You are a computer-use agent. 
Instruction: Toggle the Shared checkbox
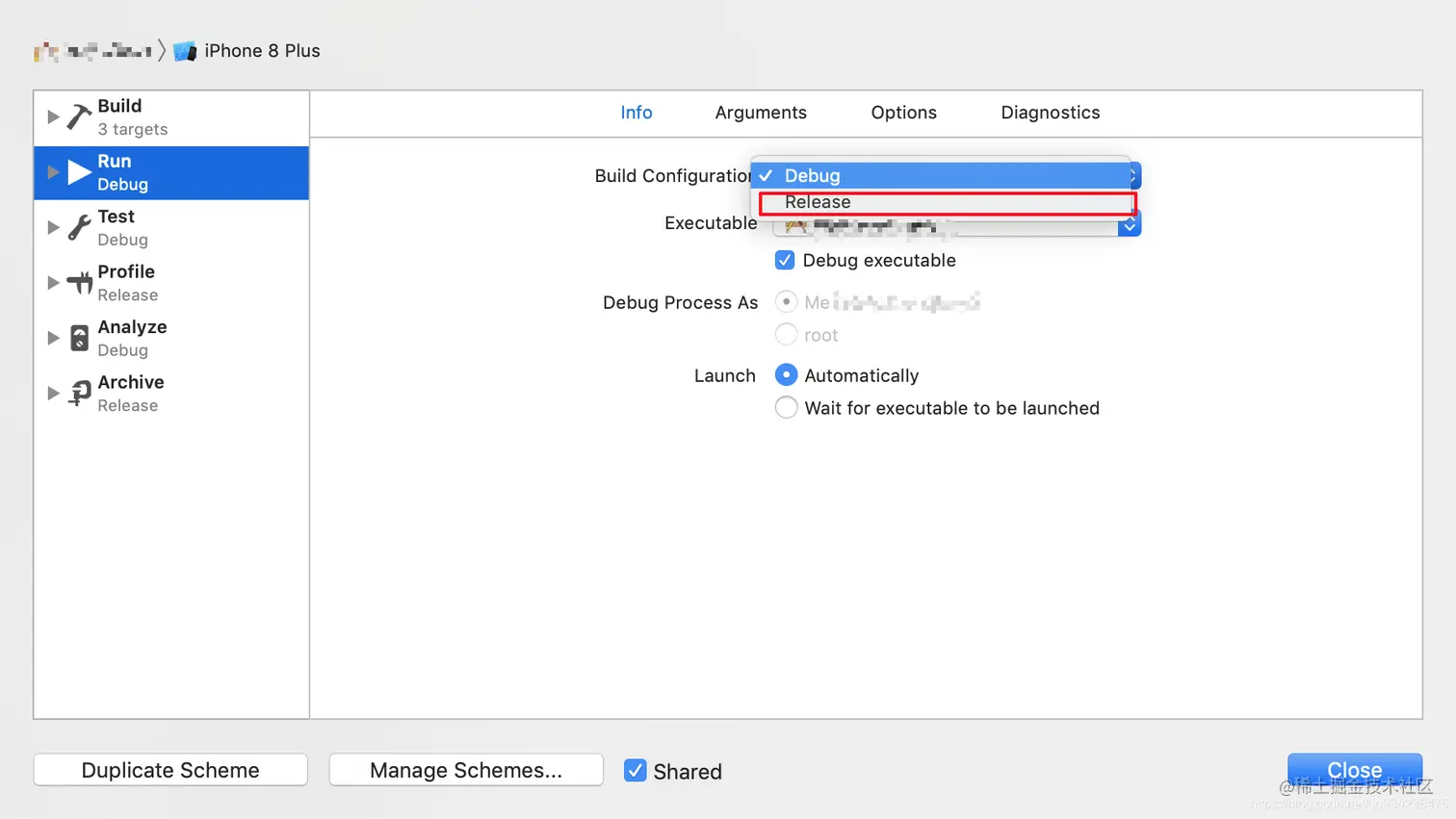(x=635, y=770)
